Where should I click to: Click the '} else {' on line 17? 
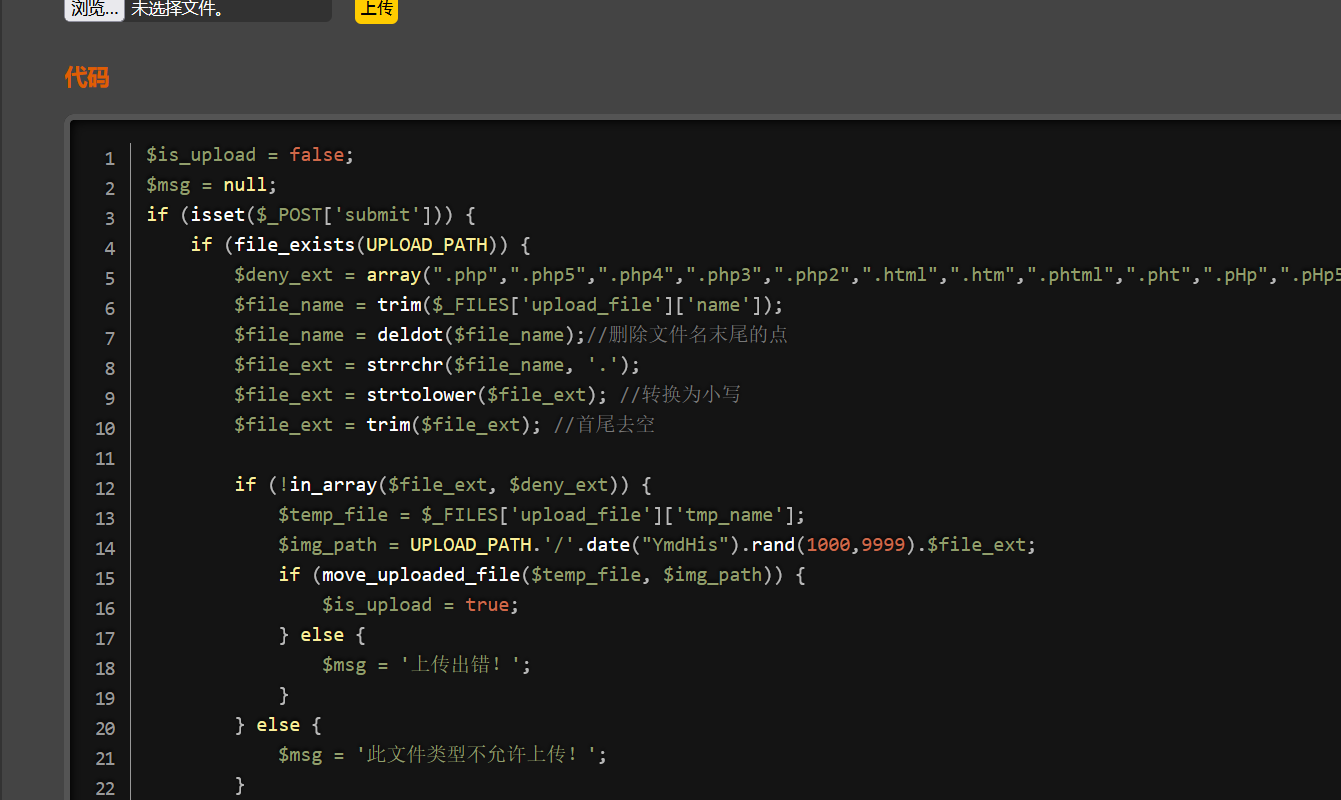[322, 635]
